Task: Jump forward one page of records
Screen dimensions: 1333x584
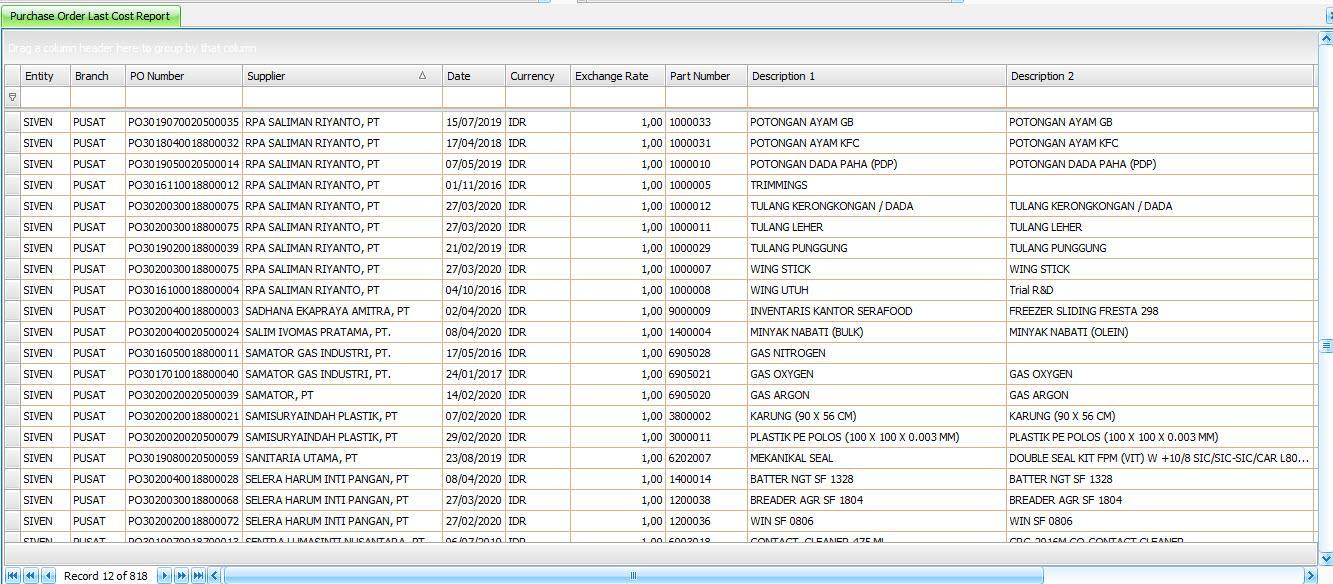Action: [182, 575]
